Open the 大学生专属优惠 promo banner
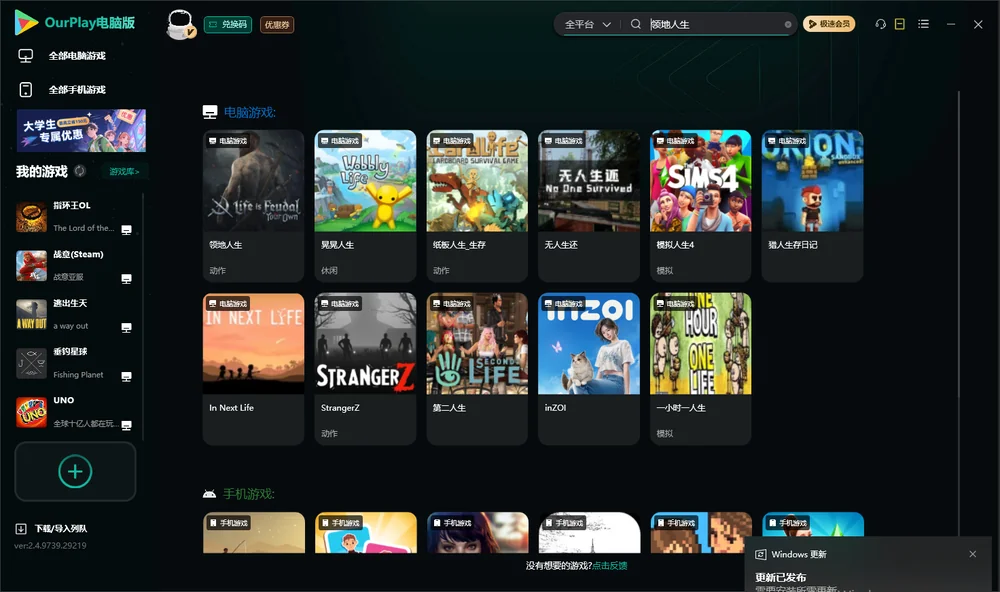The width and height of the screenshot is (1000, 592). pyautogui.click(x=81, y=131)
